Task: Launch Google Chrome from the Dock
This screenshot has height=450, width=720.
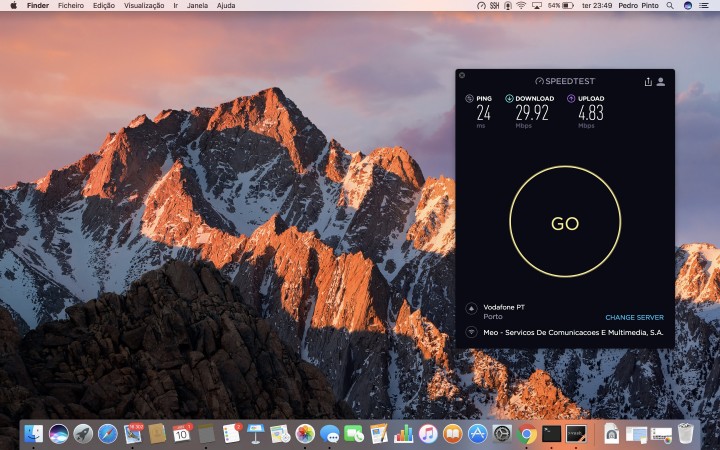Action: [527, 433]
